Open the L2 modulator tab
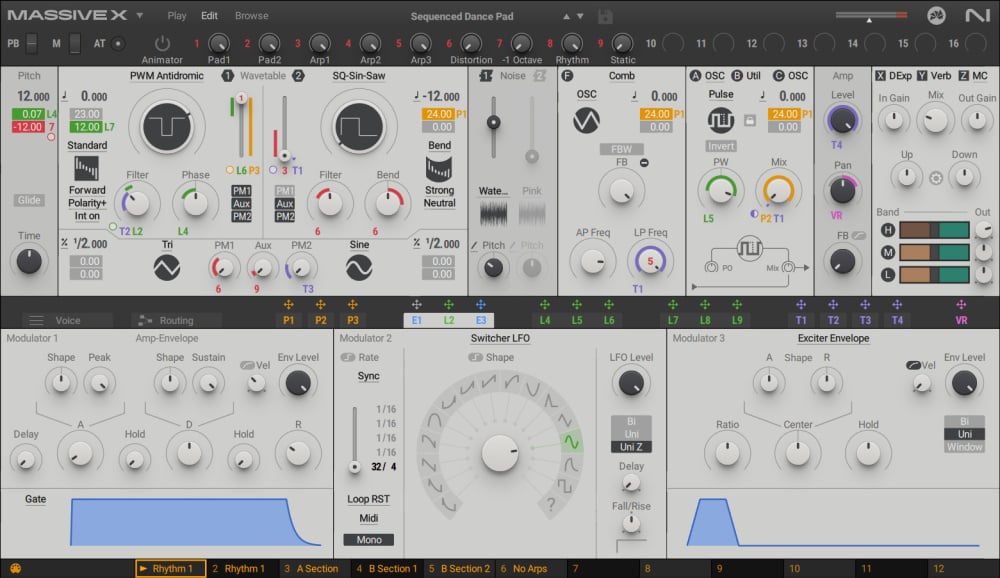 (x=449, y=320)
